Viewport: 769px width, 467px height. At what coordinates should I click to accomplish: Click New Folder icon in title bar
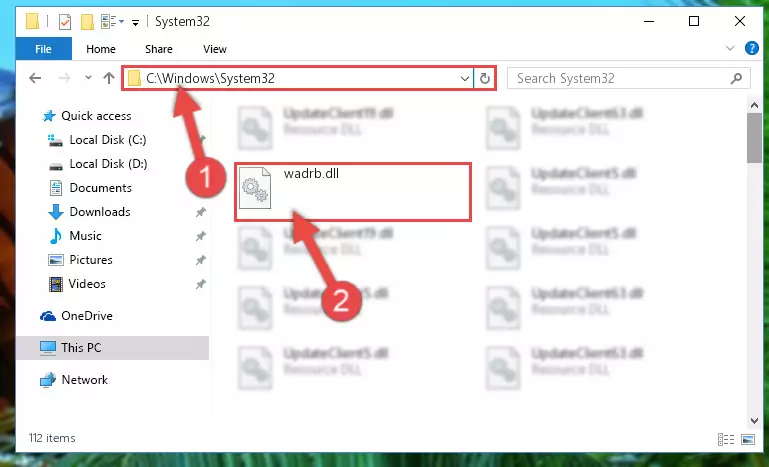click(87, 22)
